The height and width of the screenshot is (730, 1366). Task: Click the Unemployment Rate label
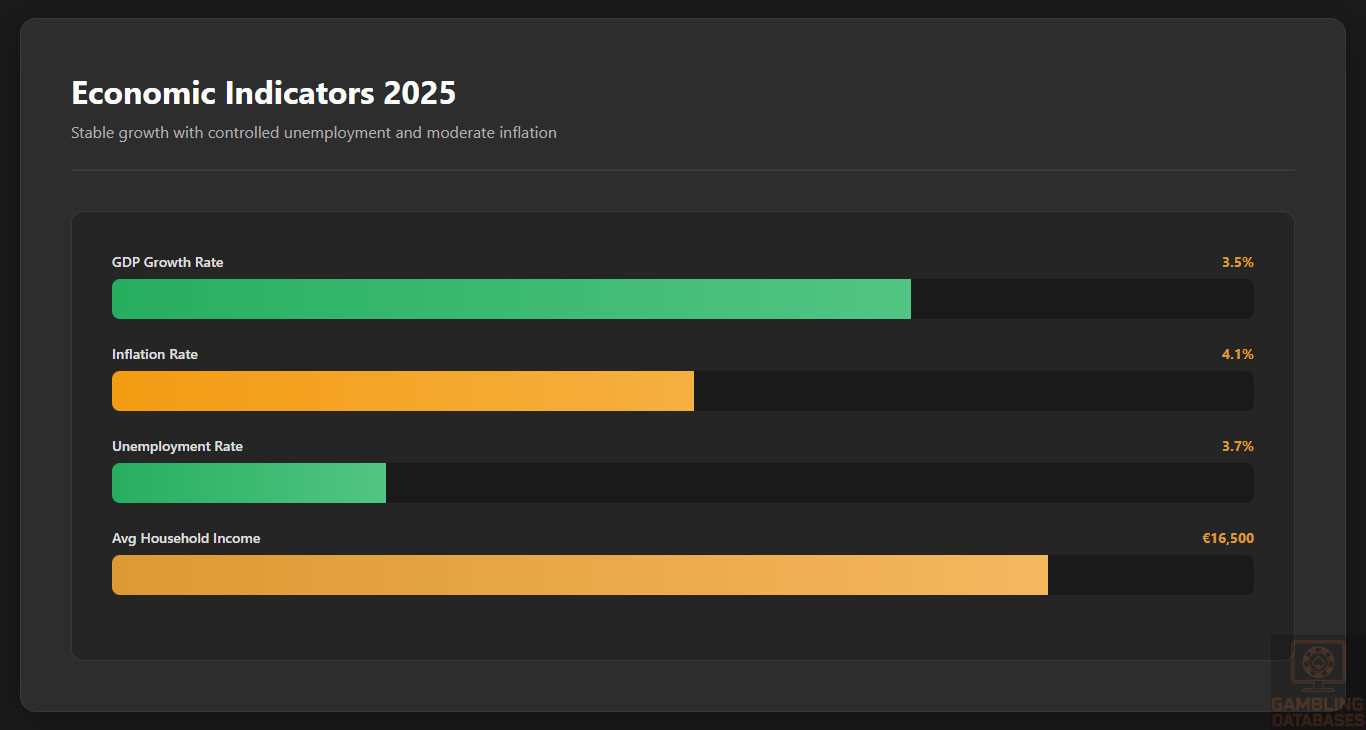tap(177, 447)
